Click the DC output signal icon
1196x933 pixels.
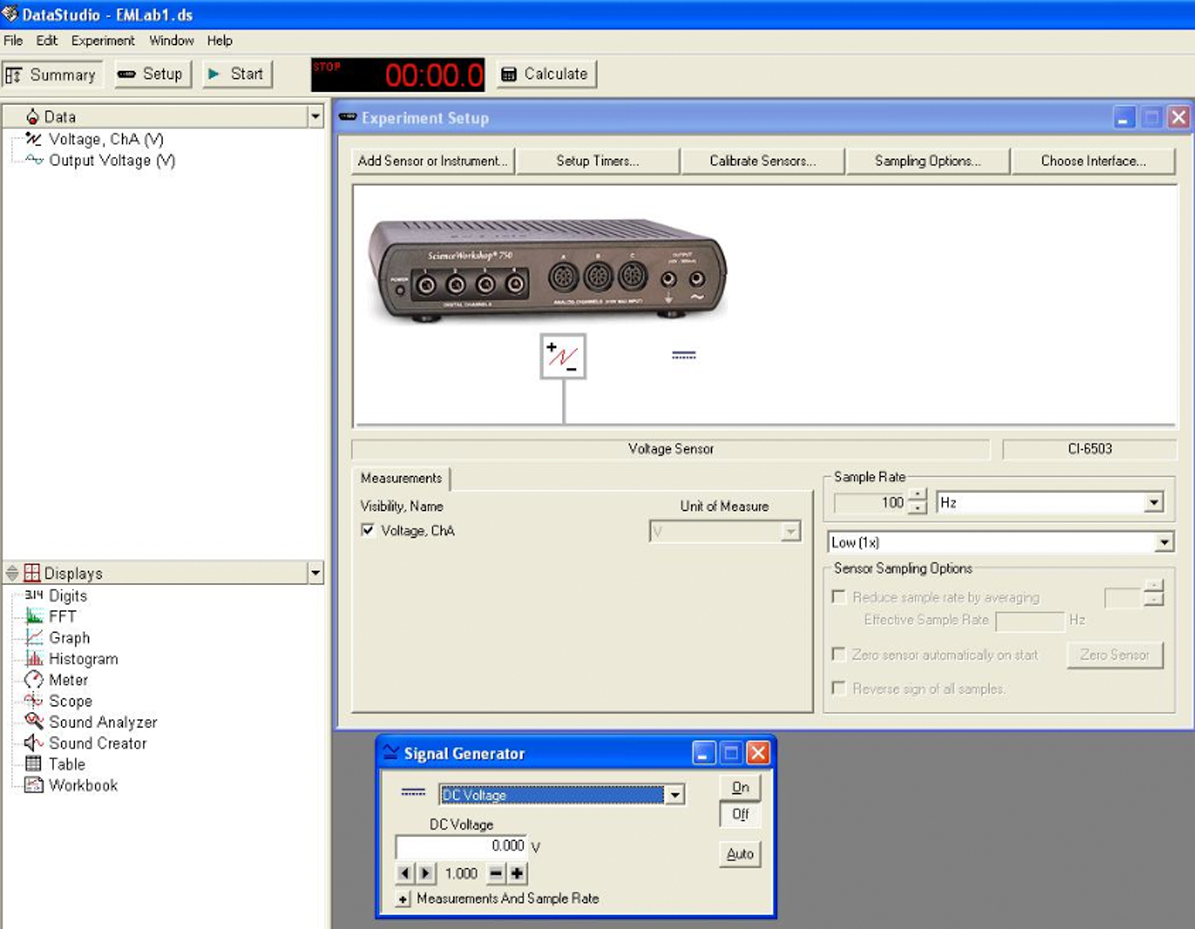(x=683, y=355)
